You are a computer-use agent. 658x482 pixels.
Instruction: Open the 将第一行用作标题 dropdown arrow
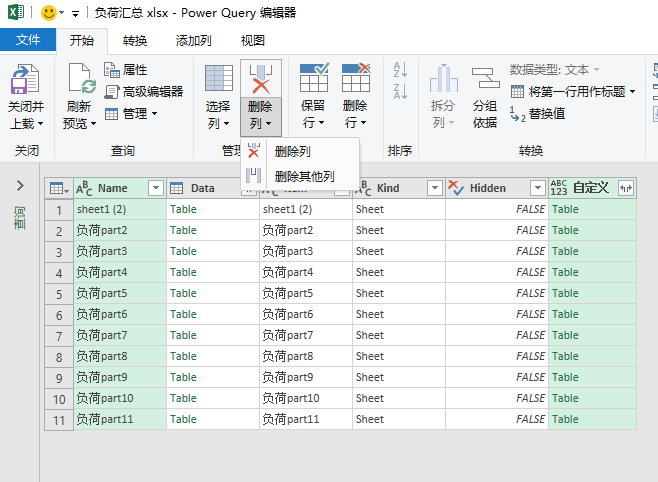point(632,91)
